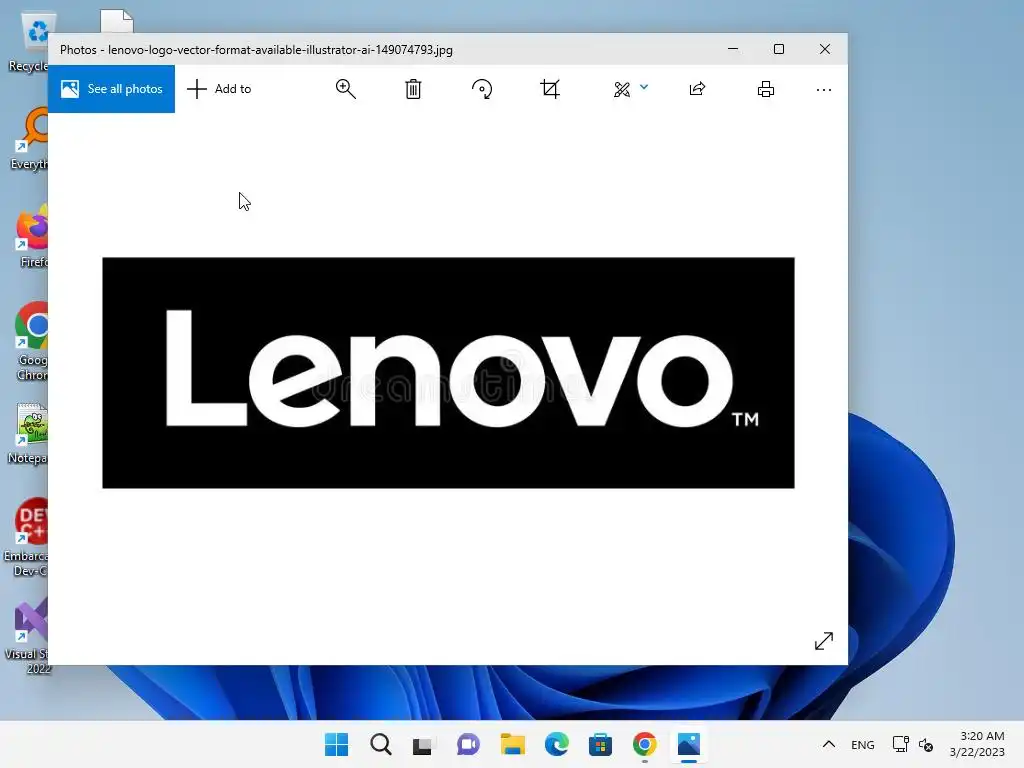Image resolution: width=1024 pixels, height=768 pixels.
Task: Select the Recycle Bin desktop icon
Action: tap(30, 42)
